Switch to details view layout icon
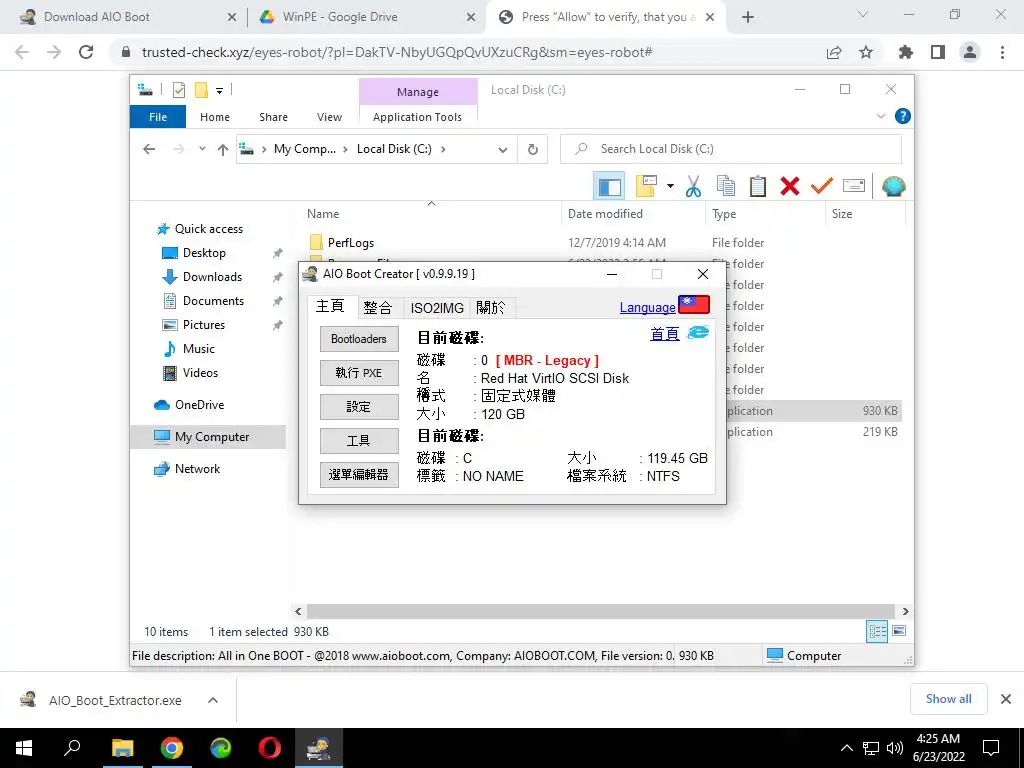The image size is (1024, 768). click(x=877, y=631)
